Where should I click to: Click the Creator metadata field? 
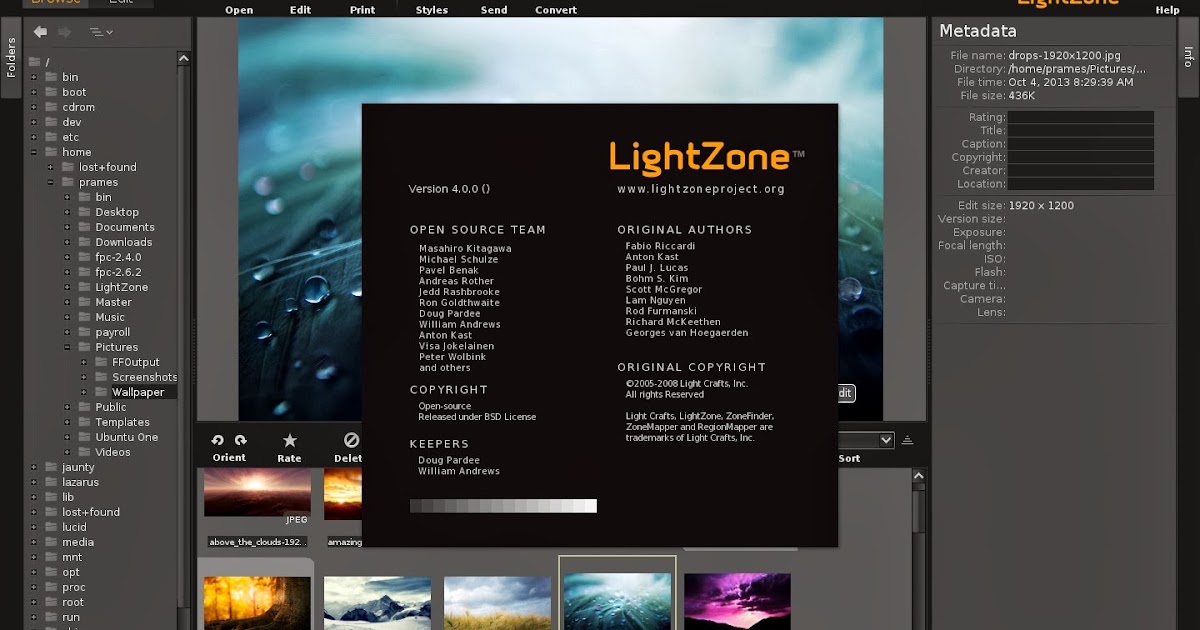(x=1080, y=171)
